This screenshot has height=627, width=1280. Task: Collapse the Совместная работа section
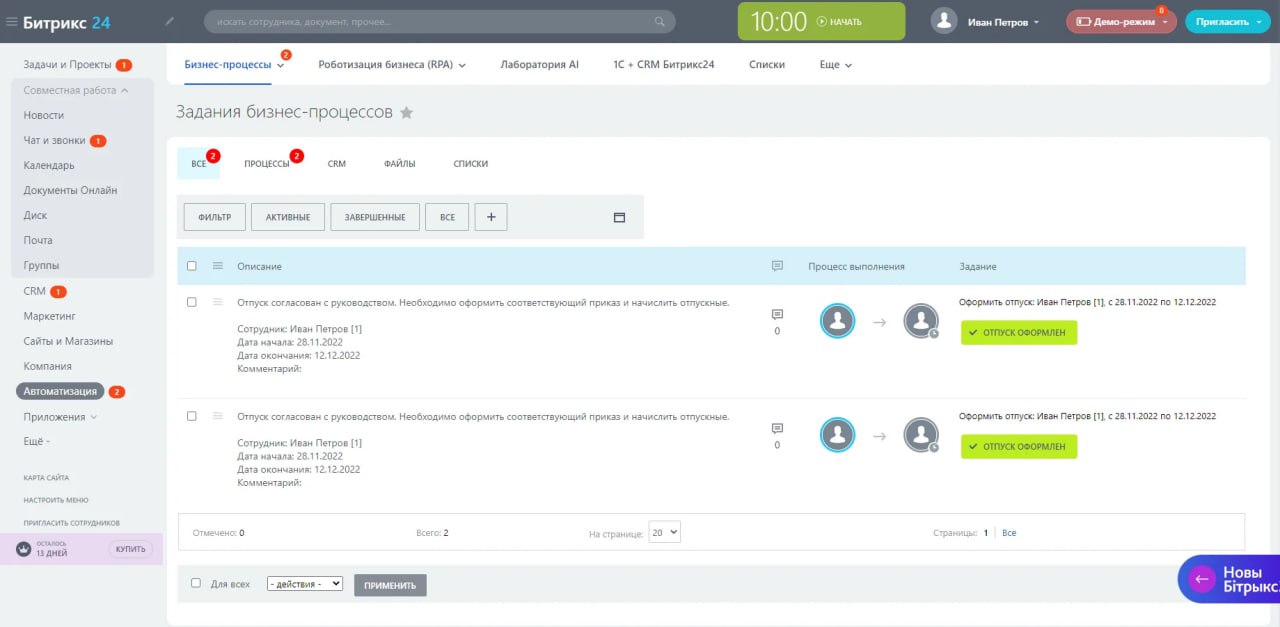tap(77, 90)
